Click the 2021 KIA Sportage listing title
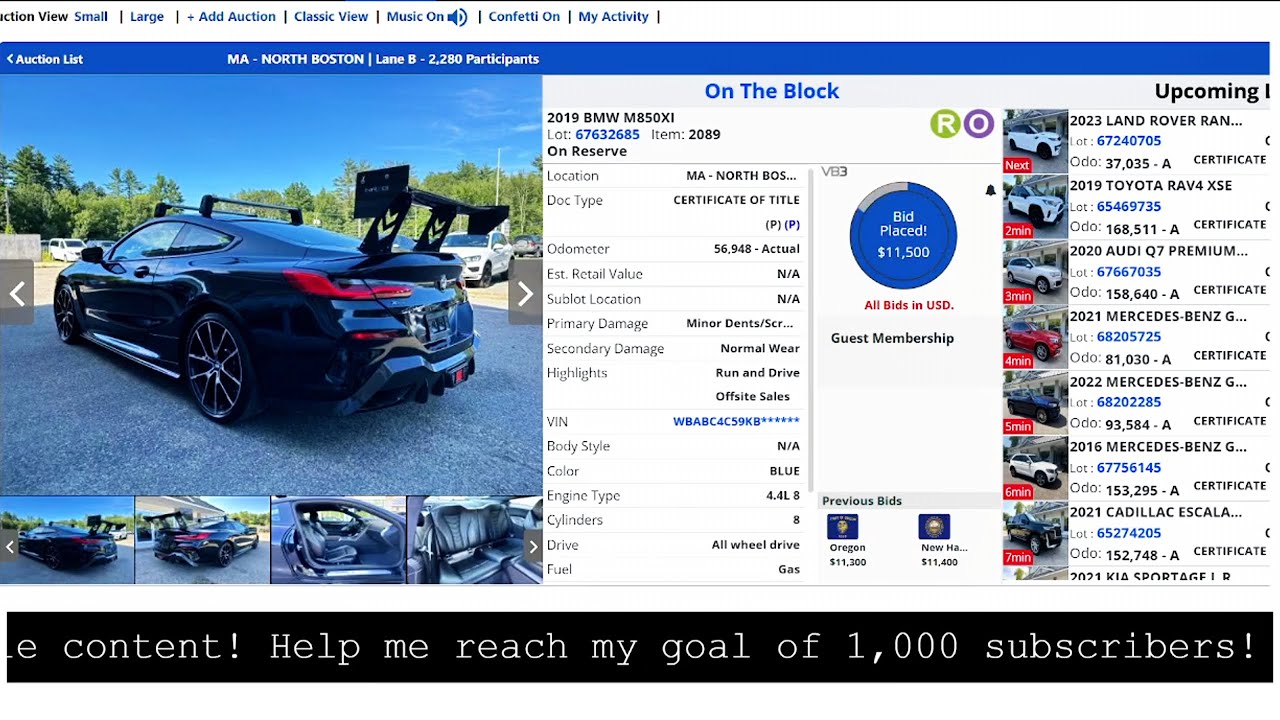The height and width of the screenshot is (720, 1280). (1150, 576)
